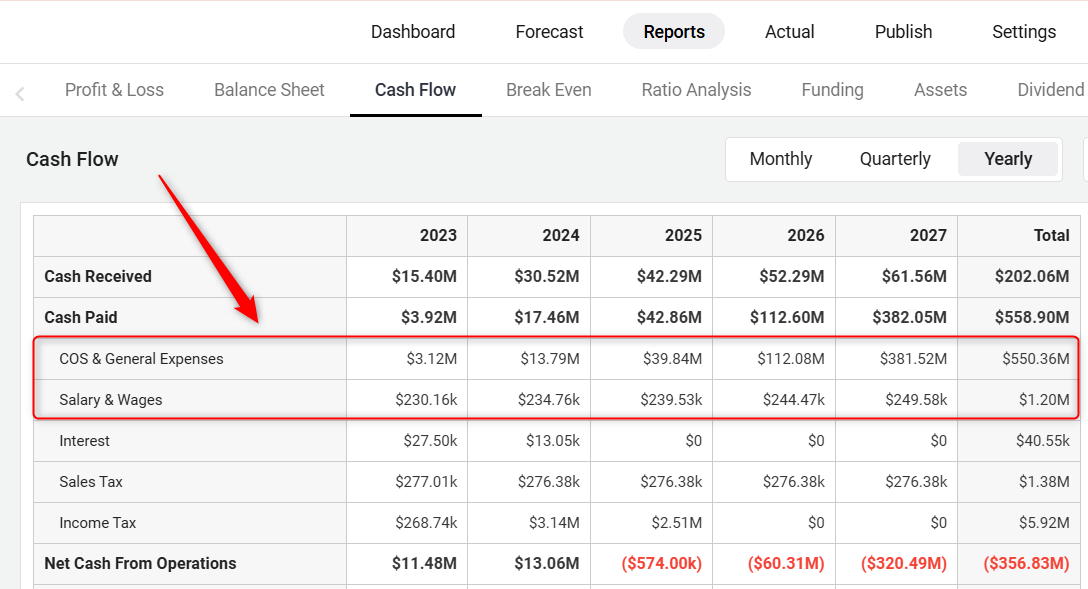Switch to the Profit & Loss tab

pyautogui.click(x=114, y=90)
